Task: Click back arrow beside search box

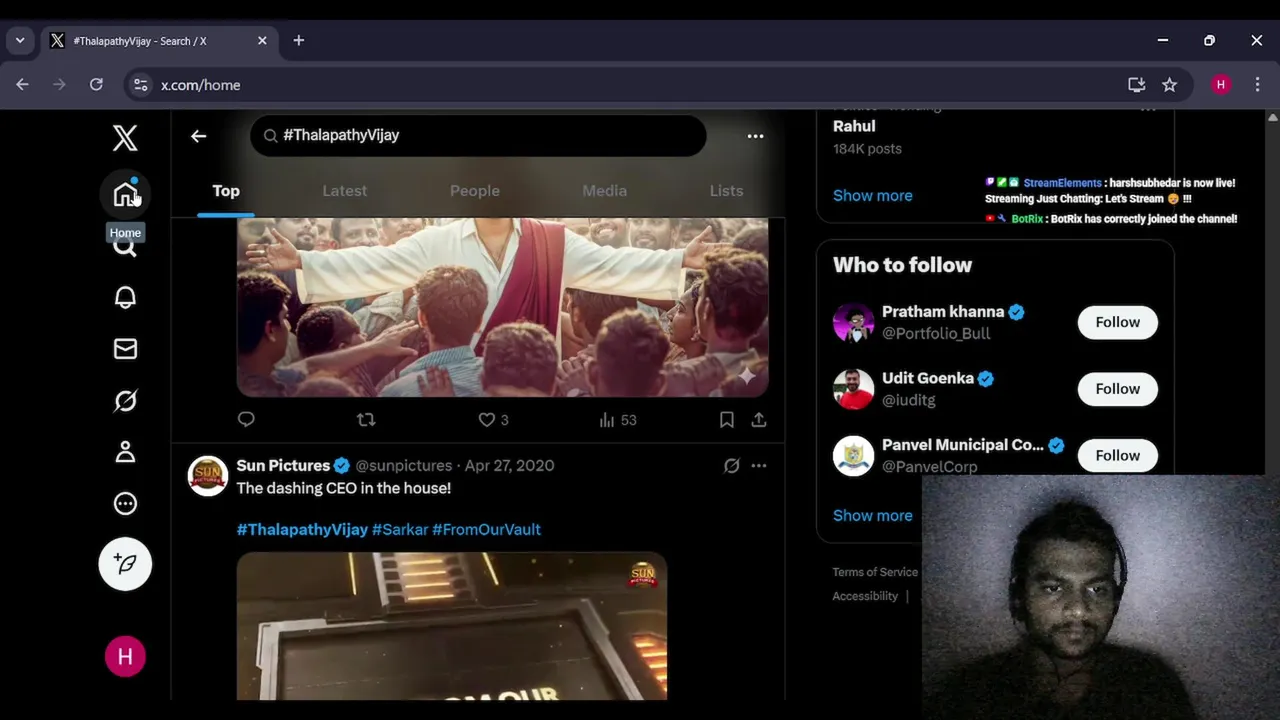Action: (x=198, y=136)
